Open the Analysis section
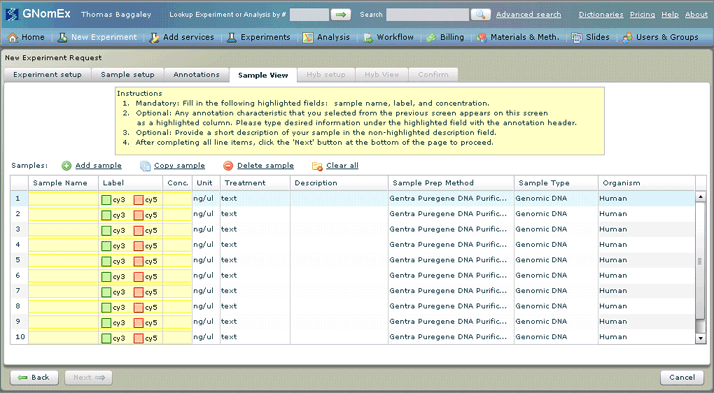Screen dimensions: 714x393 tap(326, 37)
